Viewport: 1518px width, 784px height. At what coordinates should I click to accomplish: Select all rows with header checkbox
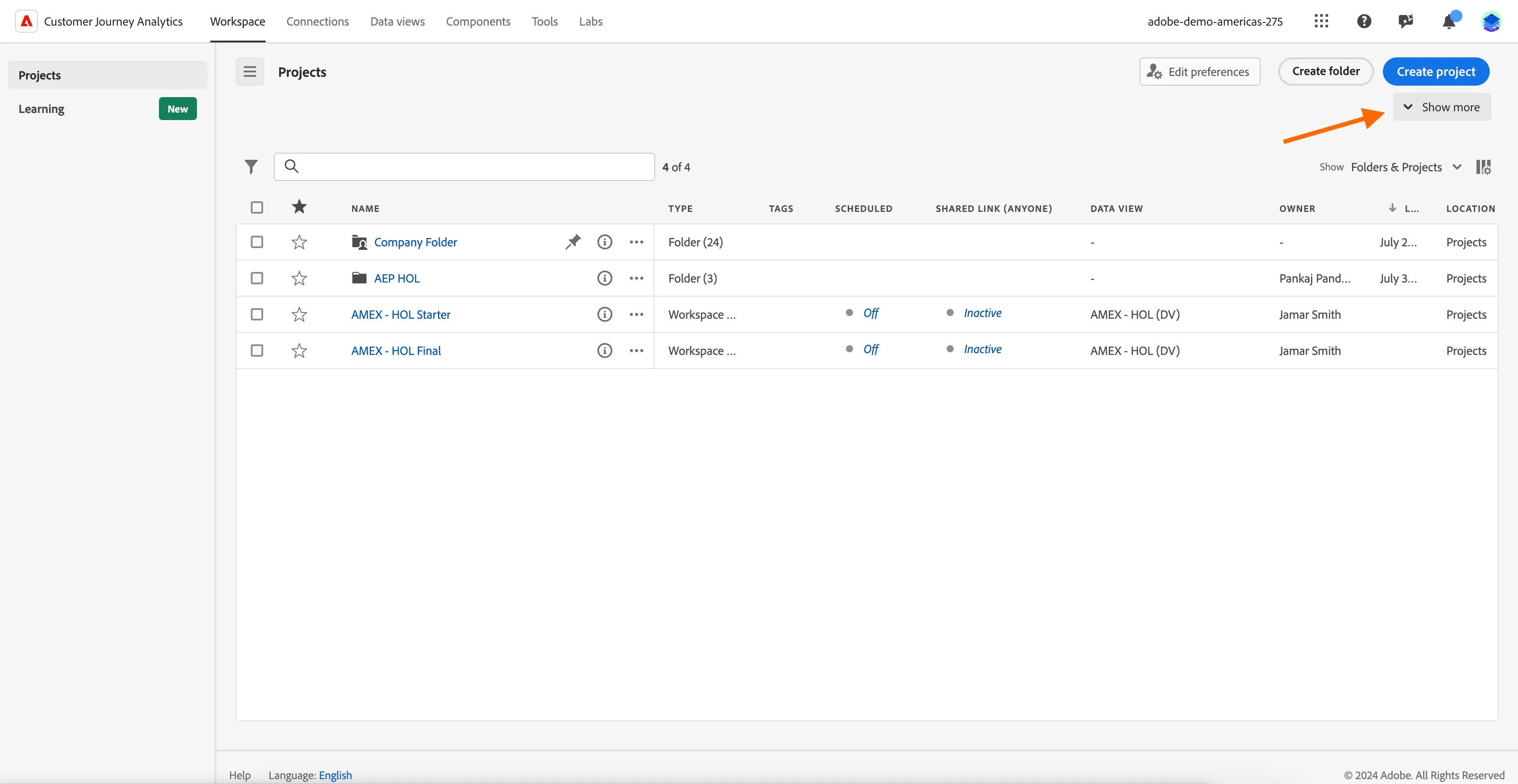(x=257, y=207)
